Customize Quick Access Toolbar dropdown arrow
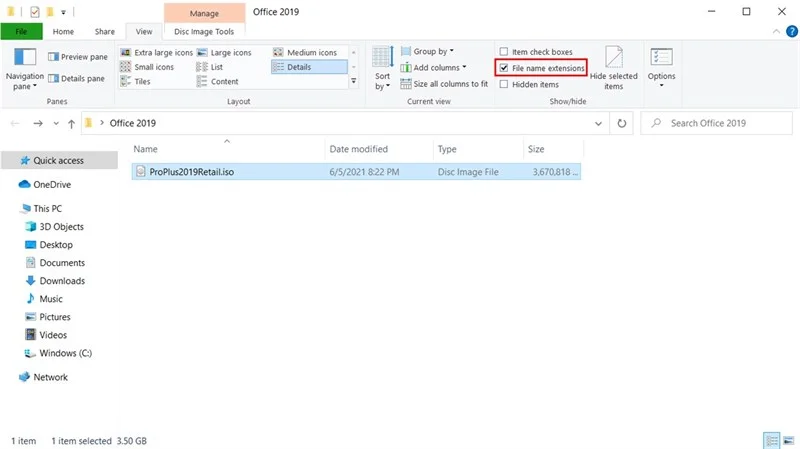The width and height of the screenshot is (800, 449). pos(63,12)
